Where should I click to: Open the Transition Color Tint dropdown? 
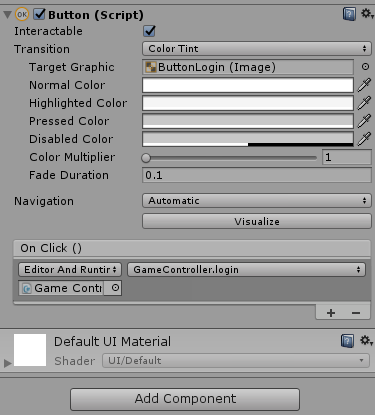(x=257, y=49)
